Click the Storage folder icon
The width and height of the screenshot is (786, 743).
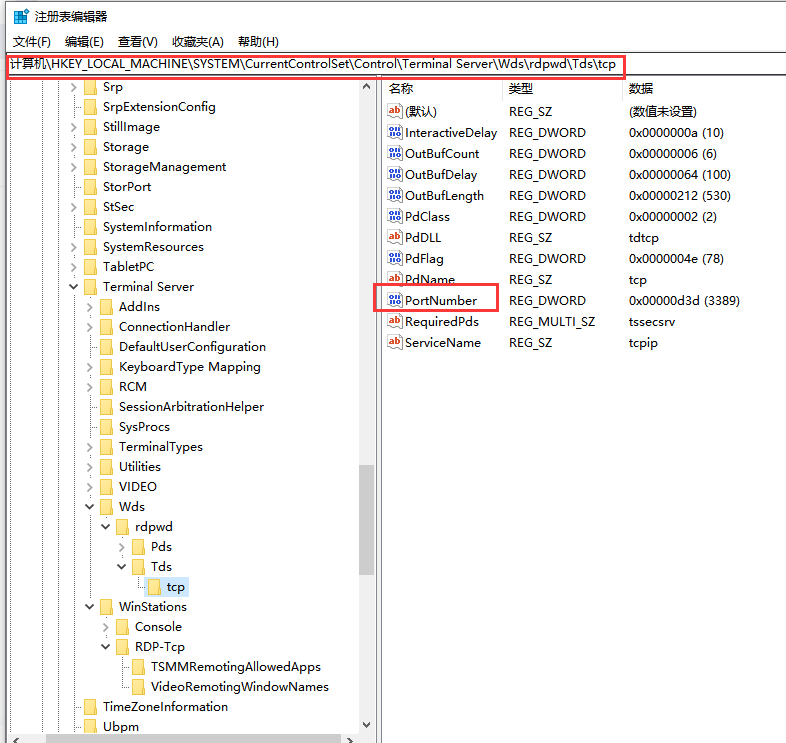91,147
